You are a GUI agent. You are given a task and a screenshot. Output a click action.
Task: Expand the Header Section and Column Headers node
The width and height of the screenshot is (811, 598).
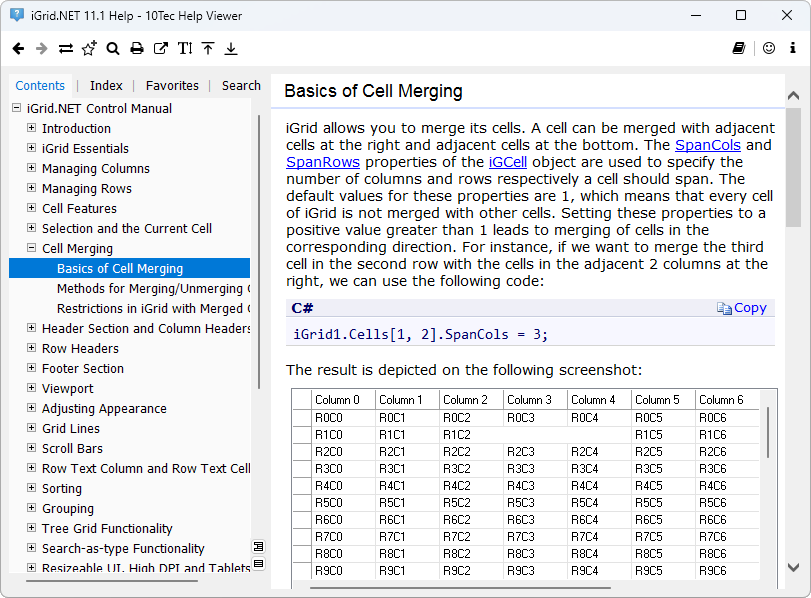(x=32, y=328)
